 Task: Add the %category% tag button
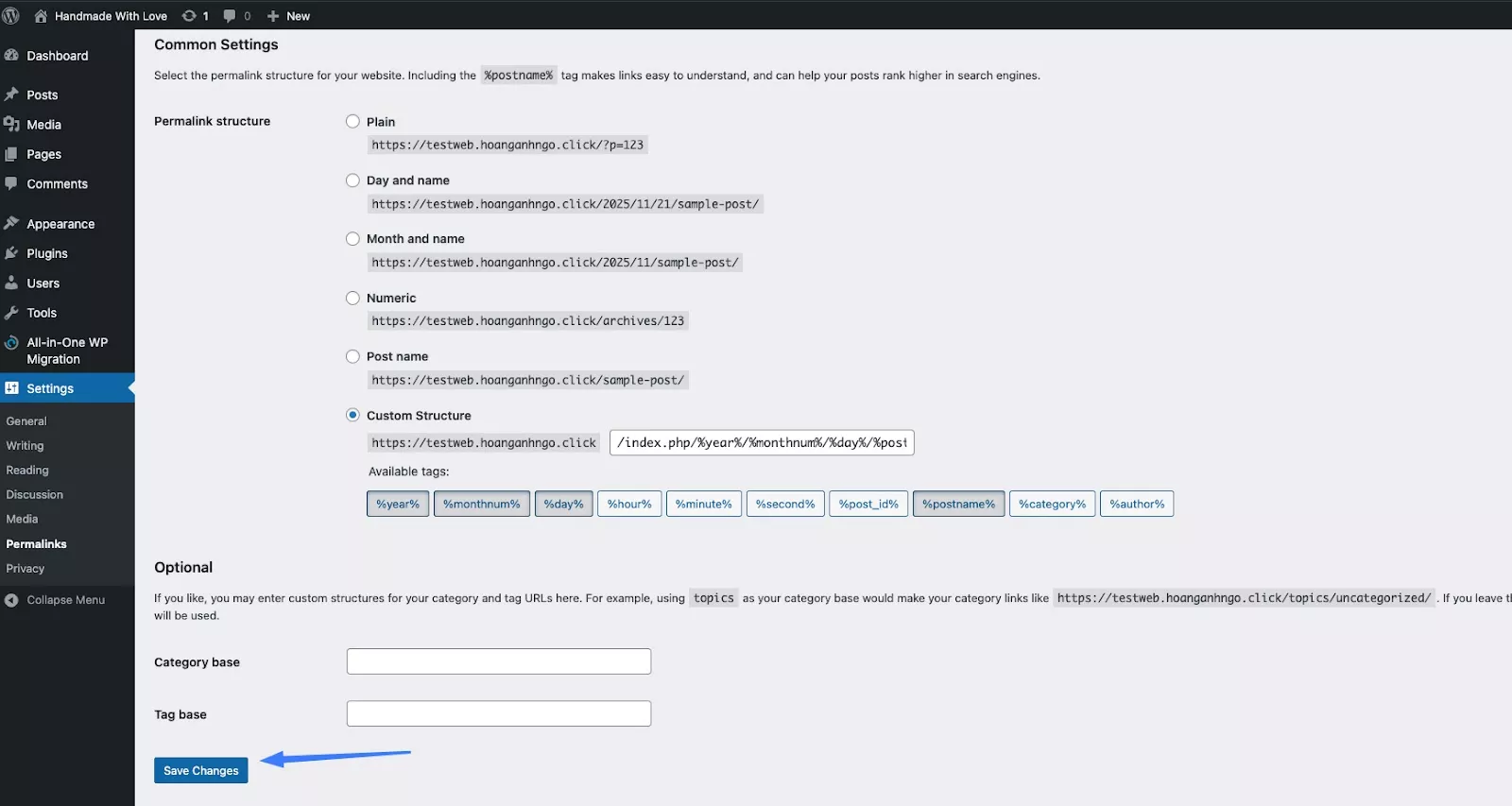click(1052, 505)
